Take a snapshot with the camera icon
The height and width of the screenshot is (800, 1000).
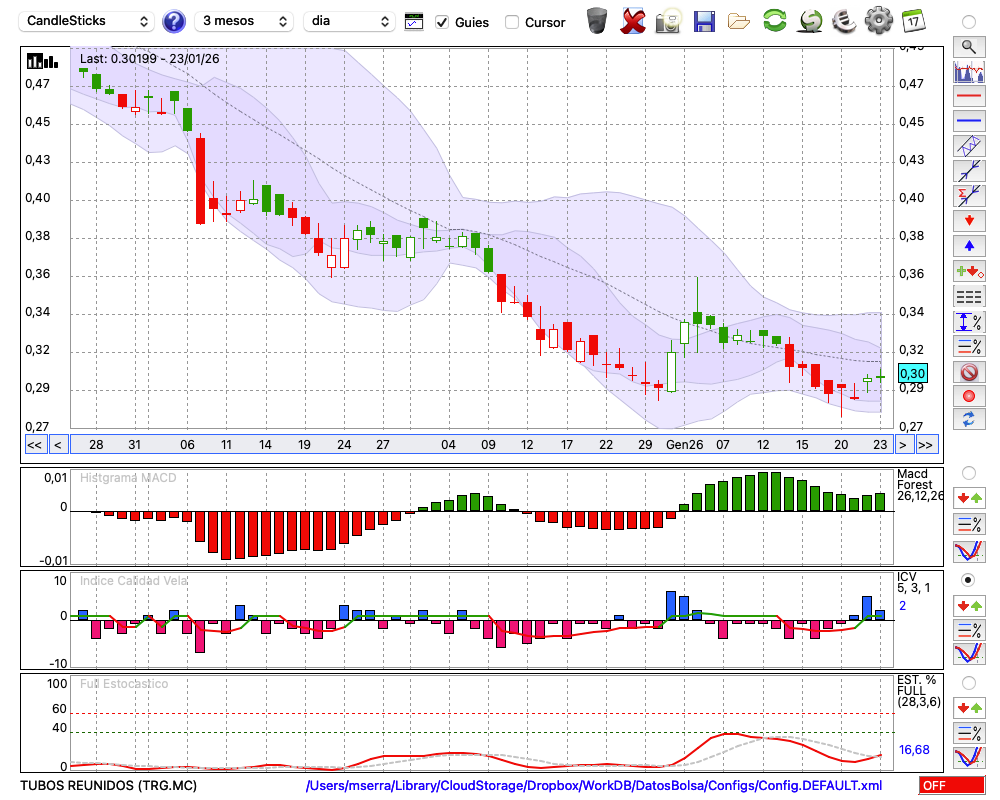[668, 21]
